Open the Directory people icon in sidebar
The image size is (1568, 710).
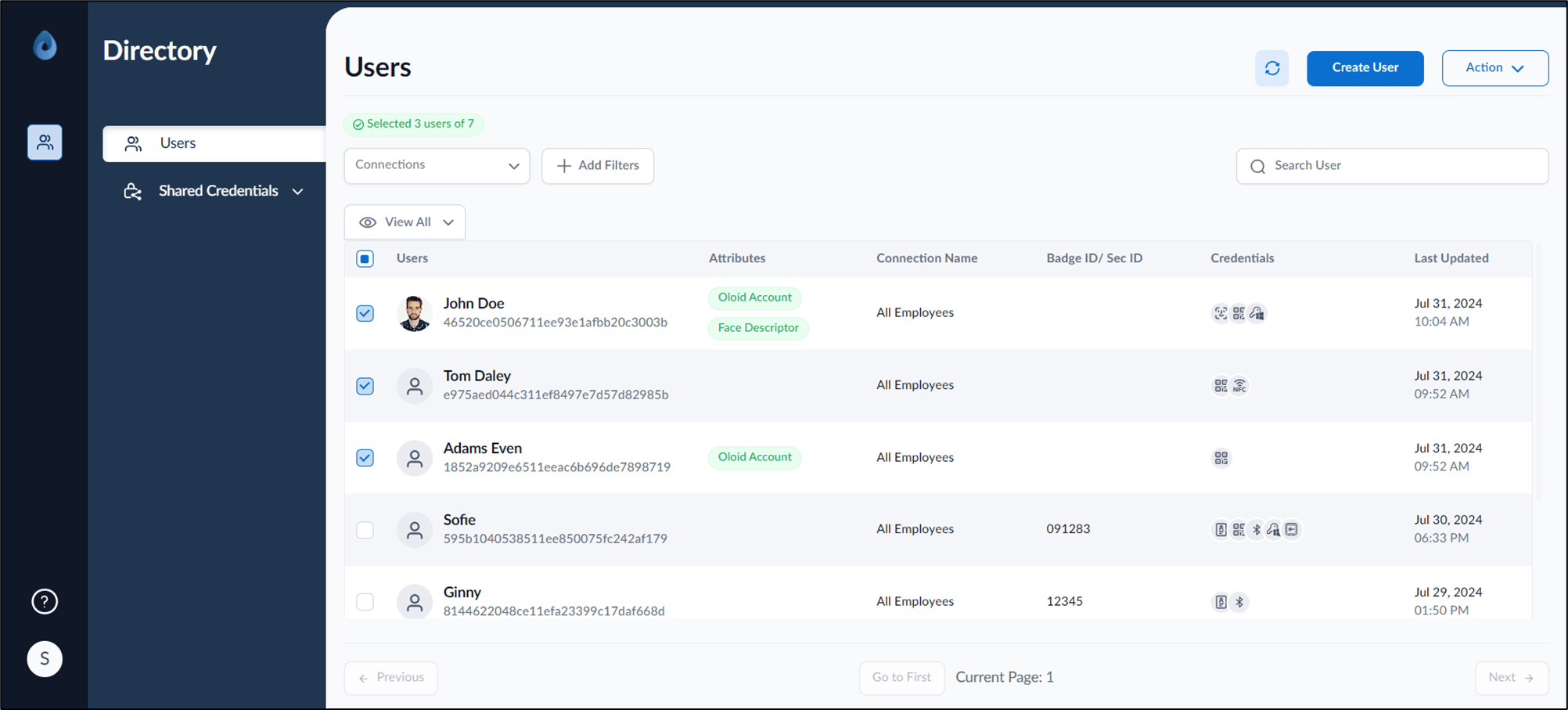coord(45,142)
